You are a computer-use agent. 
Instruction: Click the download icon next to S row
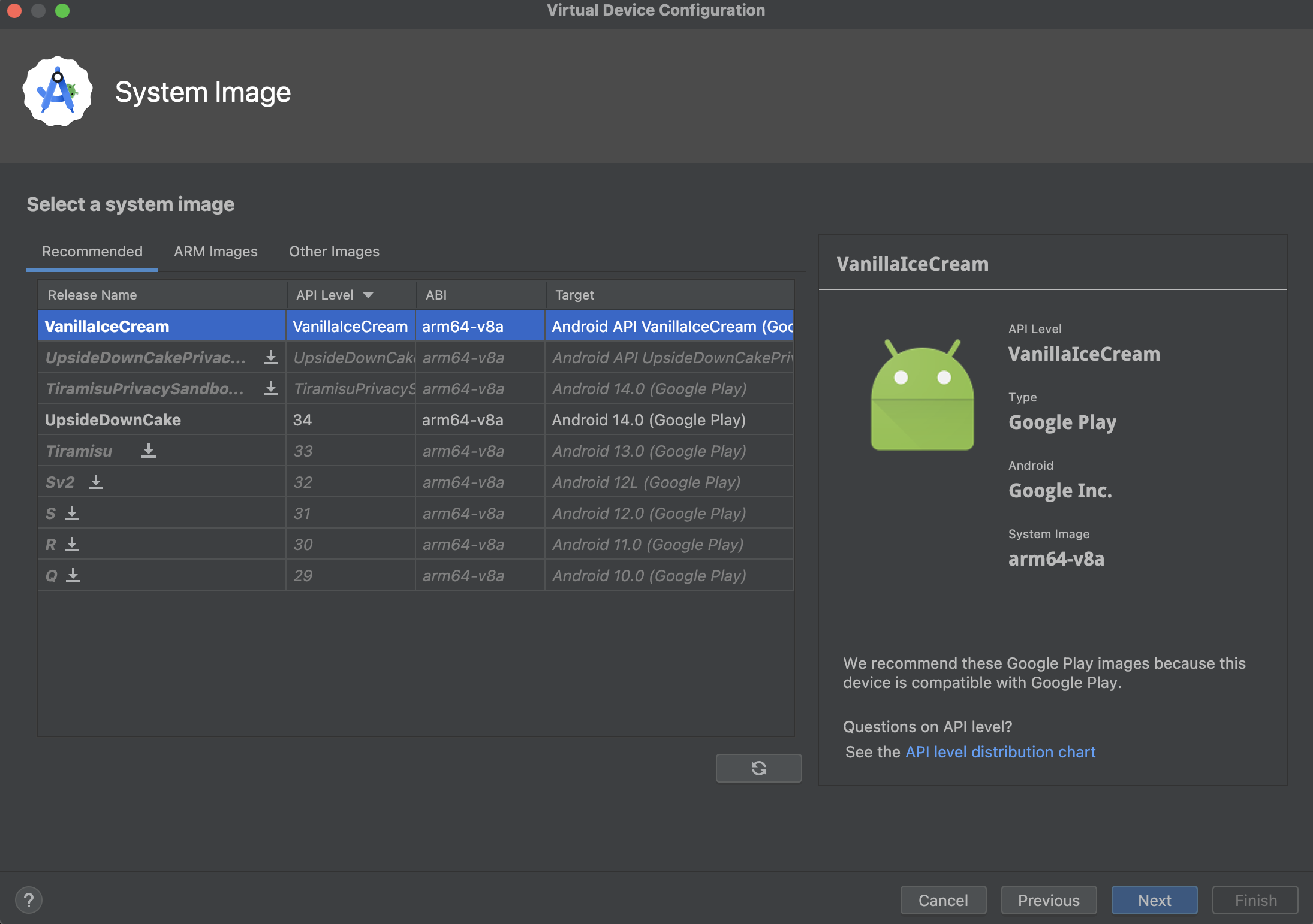tap(74, 513)
